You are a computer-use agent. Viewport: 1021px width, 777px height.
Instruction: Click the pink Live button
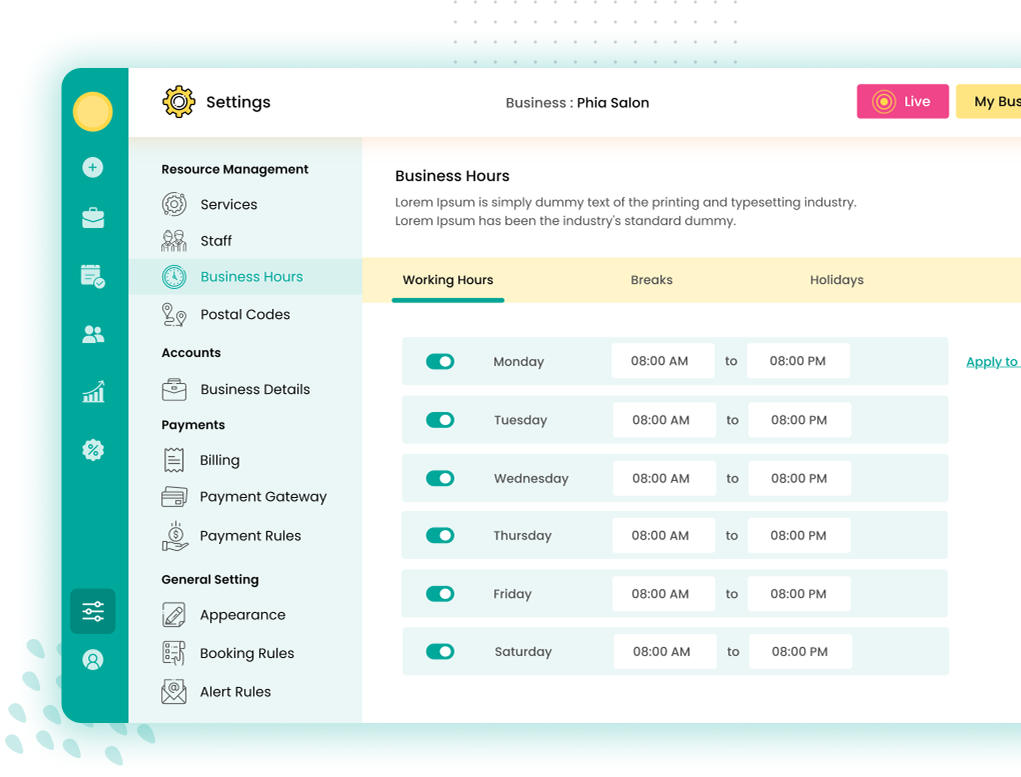[902, 102]
